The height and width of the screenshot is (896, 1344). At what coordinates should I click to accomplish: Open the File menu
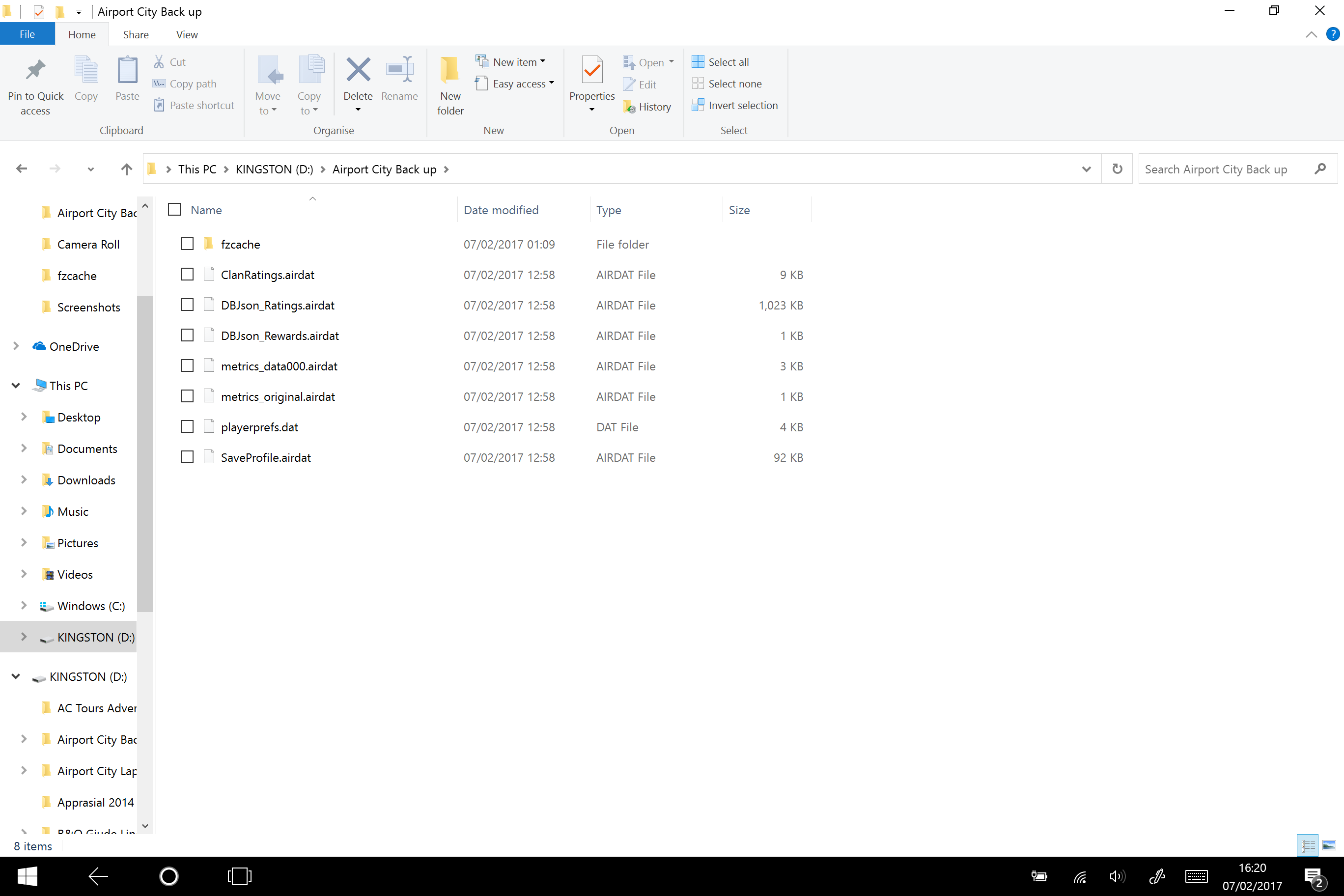(x=27, y=34)
